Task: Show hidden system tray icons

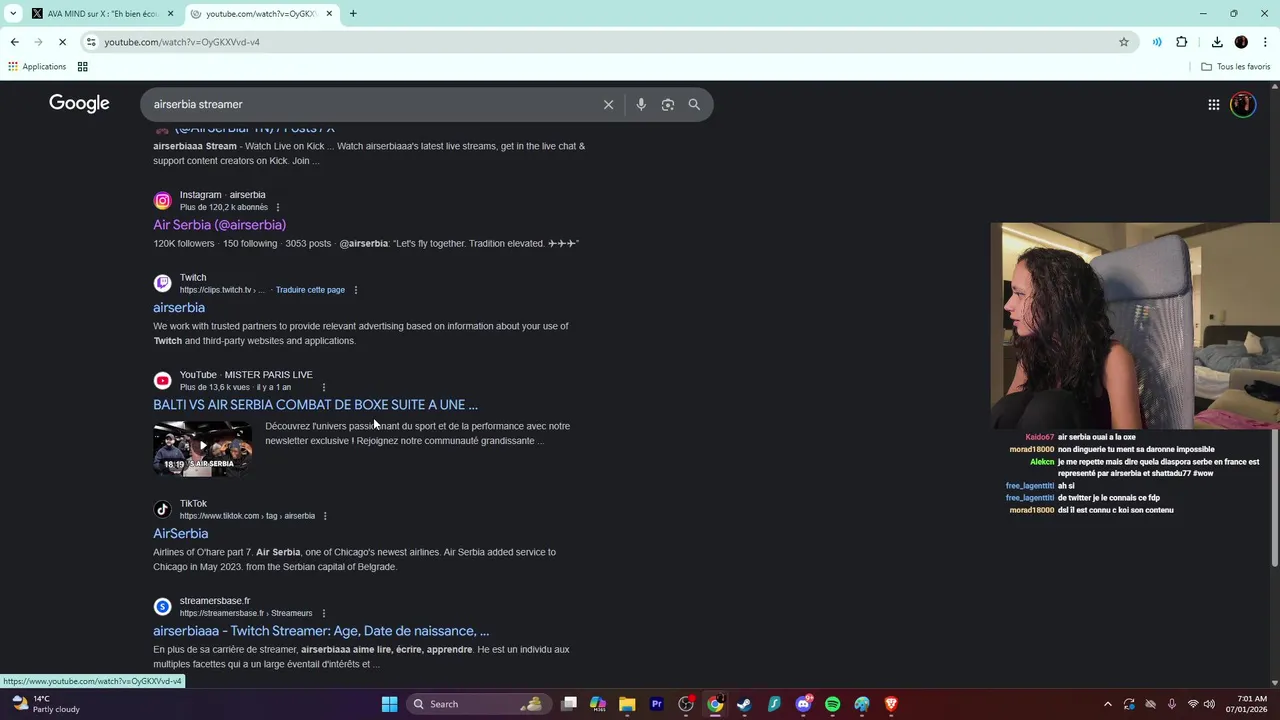Action: [1107, 704]
